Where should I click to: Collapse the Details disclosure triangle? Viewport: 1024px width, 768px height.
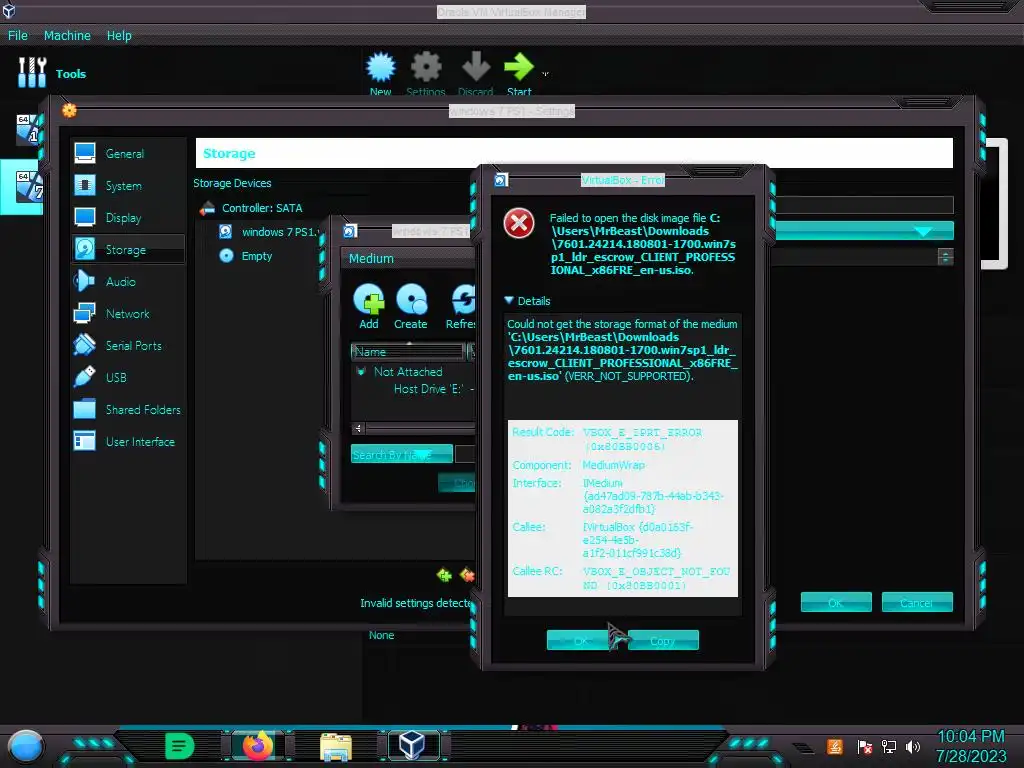[509, 300]
